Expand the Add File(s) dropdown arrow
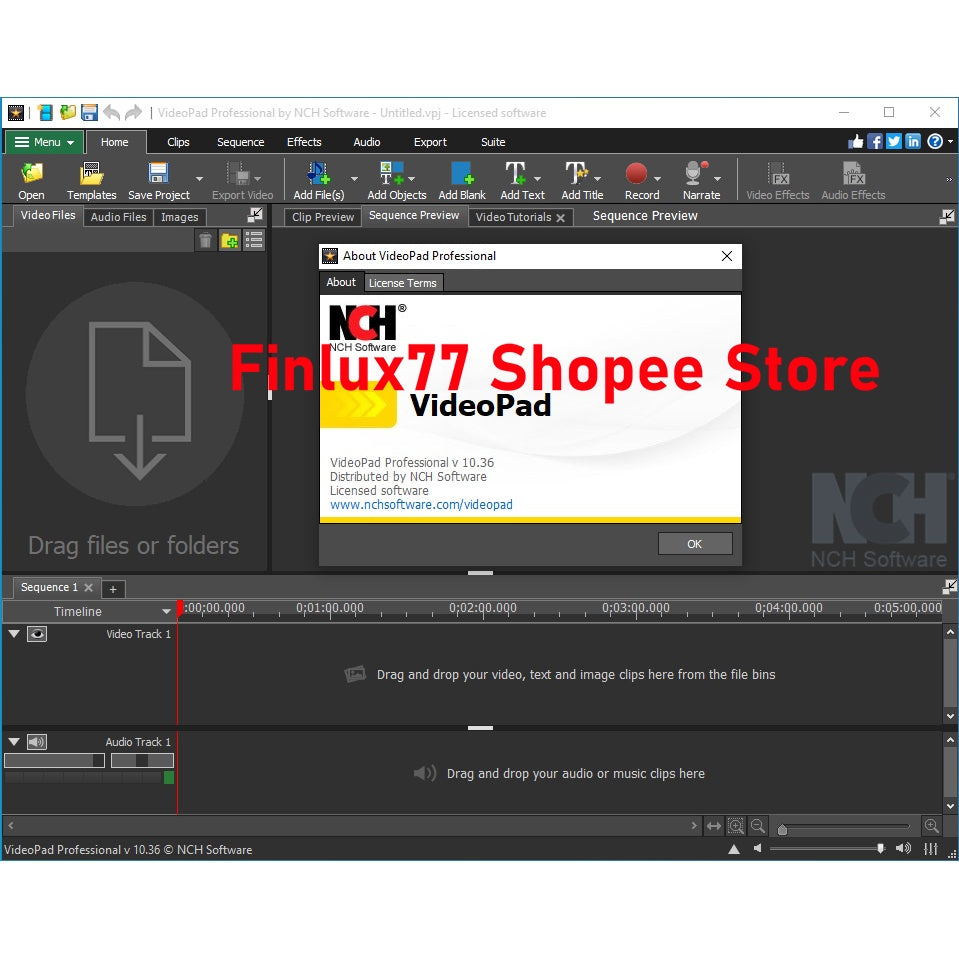This screenshot has height=959, width=959. click(355, 180)
